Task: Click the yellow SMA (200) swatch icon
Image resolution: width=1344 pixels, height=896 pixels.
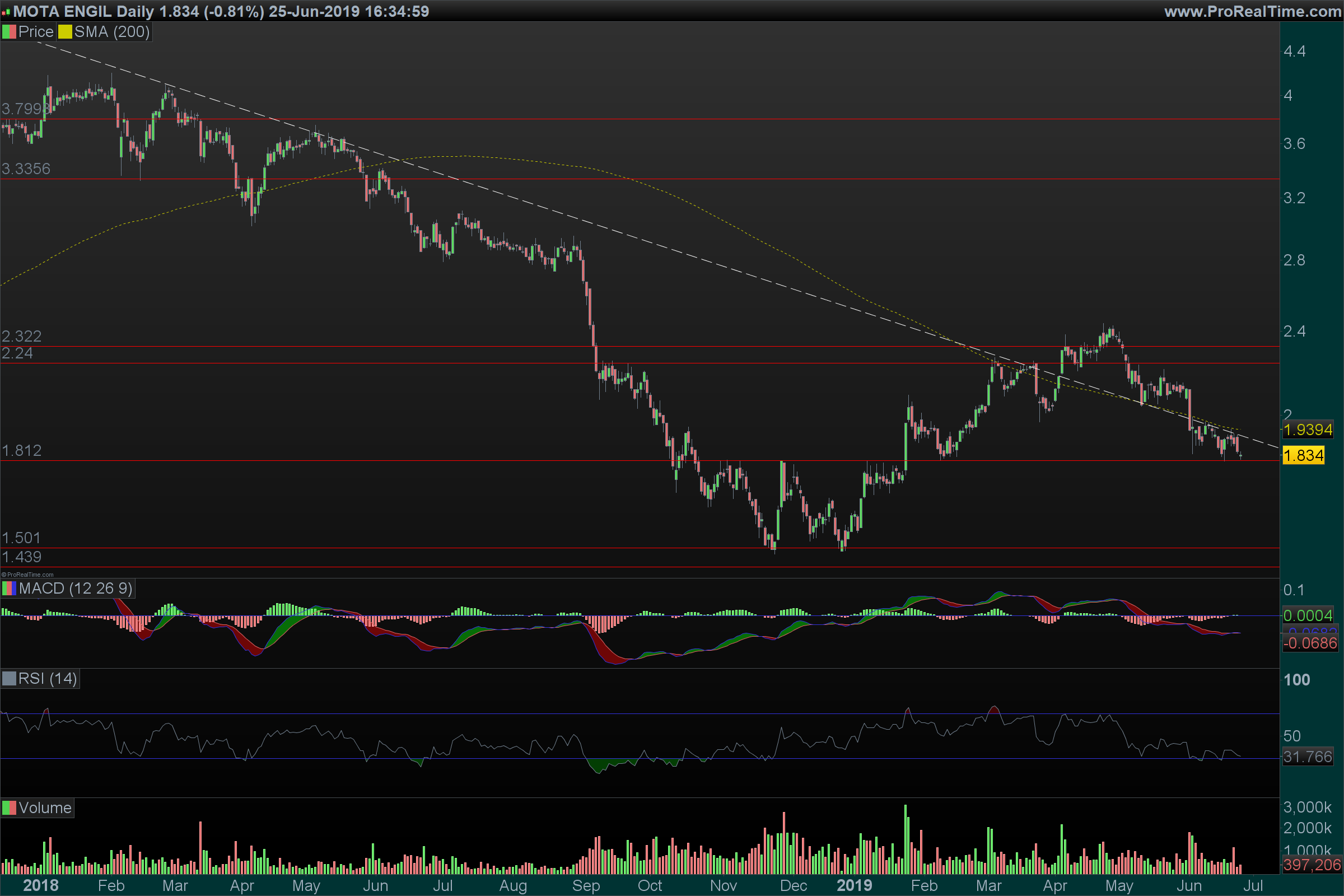Action: point(64,32)
